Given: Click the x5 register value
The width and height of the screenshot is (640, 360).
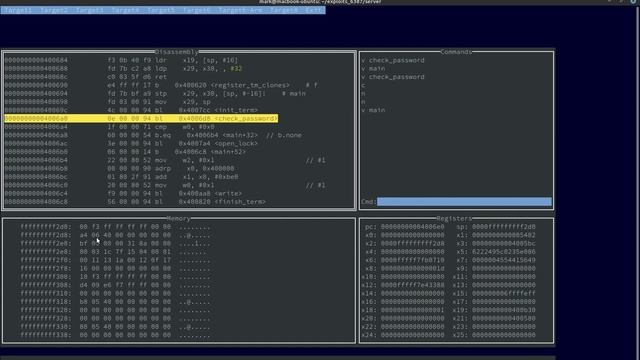Looking at the screenshot, I should (x=504, y=252).
